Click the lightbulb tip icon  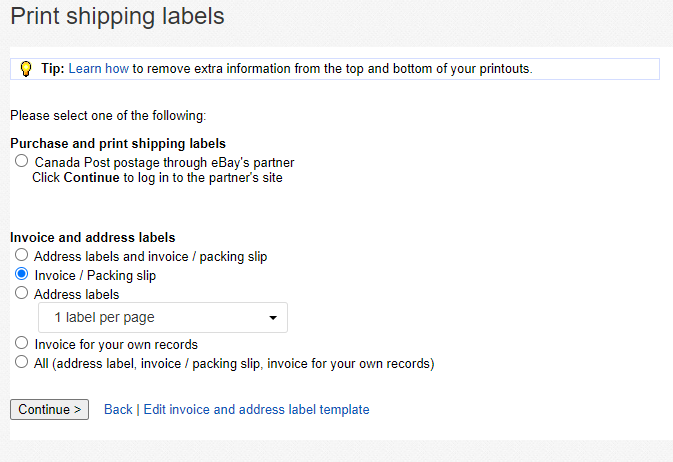coord(26,69)
